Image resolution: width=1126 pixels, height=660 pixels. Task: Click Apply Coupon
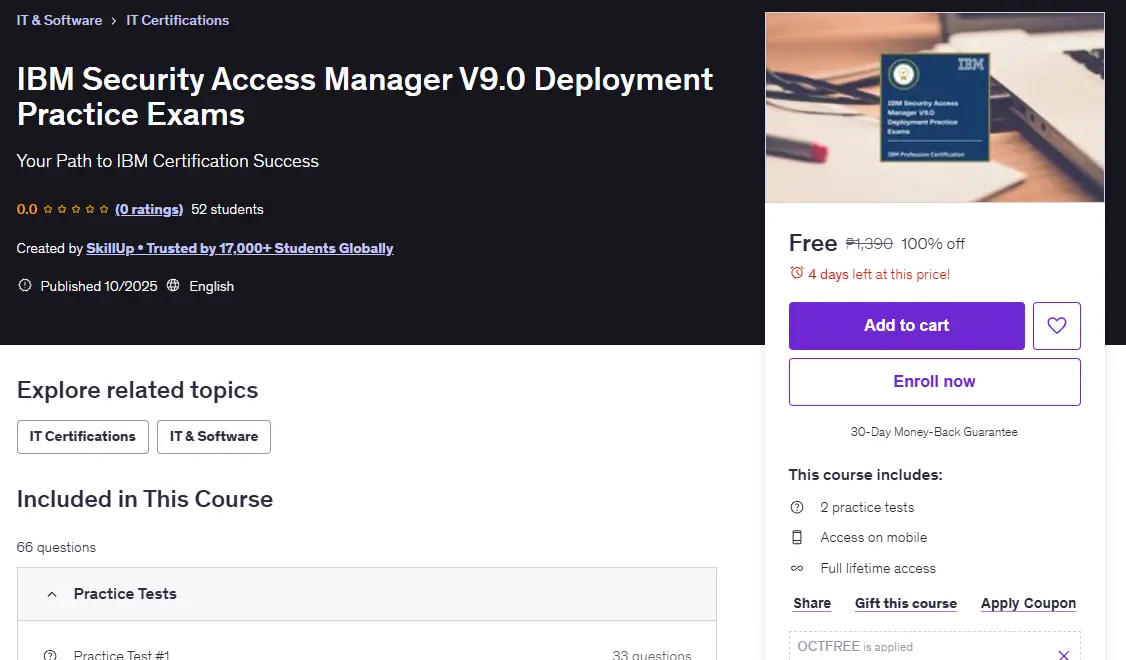(1028, 603)
